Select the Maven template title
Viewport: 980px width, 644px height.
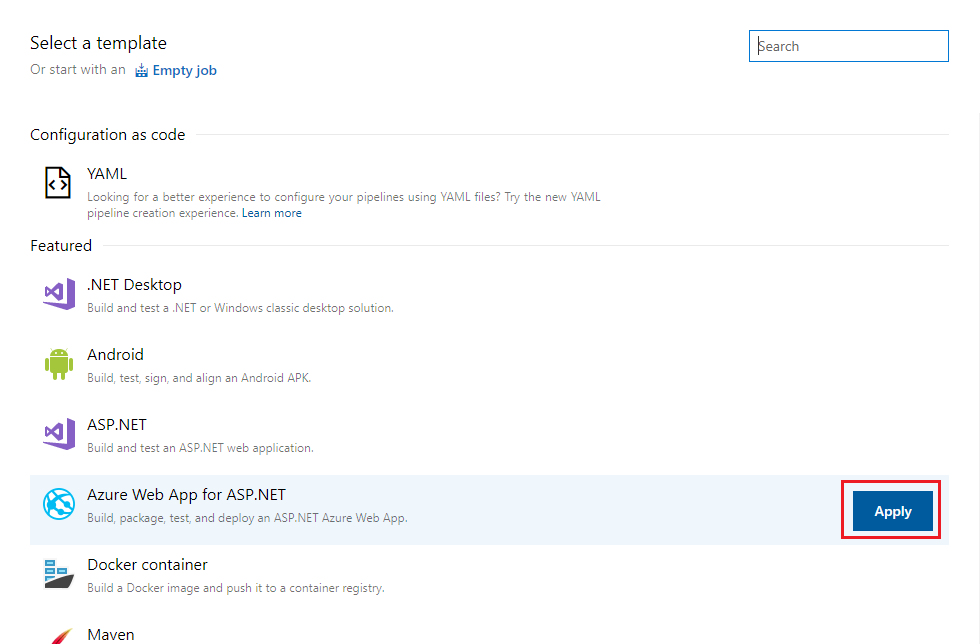tap(111, 635)
